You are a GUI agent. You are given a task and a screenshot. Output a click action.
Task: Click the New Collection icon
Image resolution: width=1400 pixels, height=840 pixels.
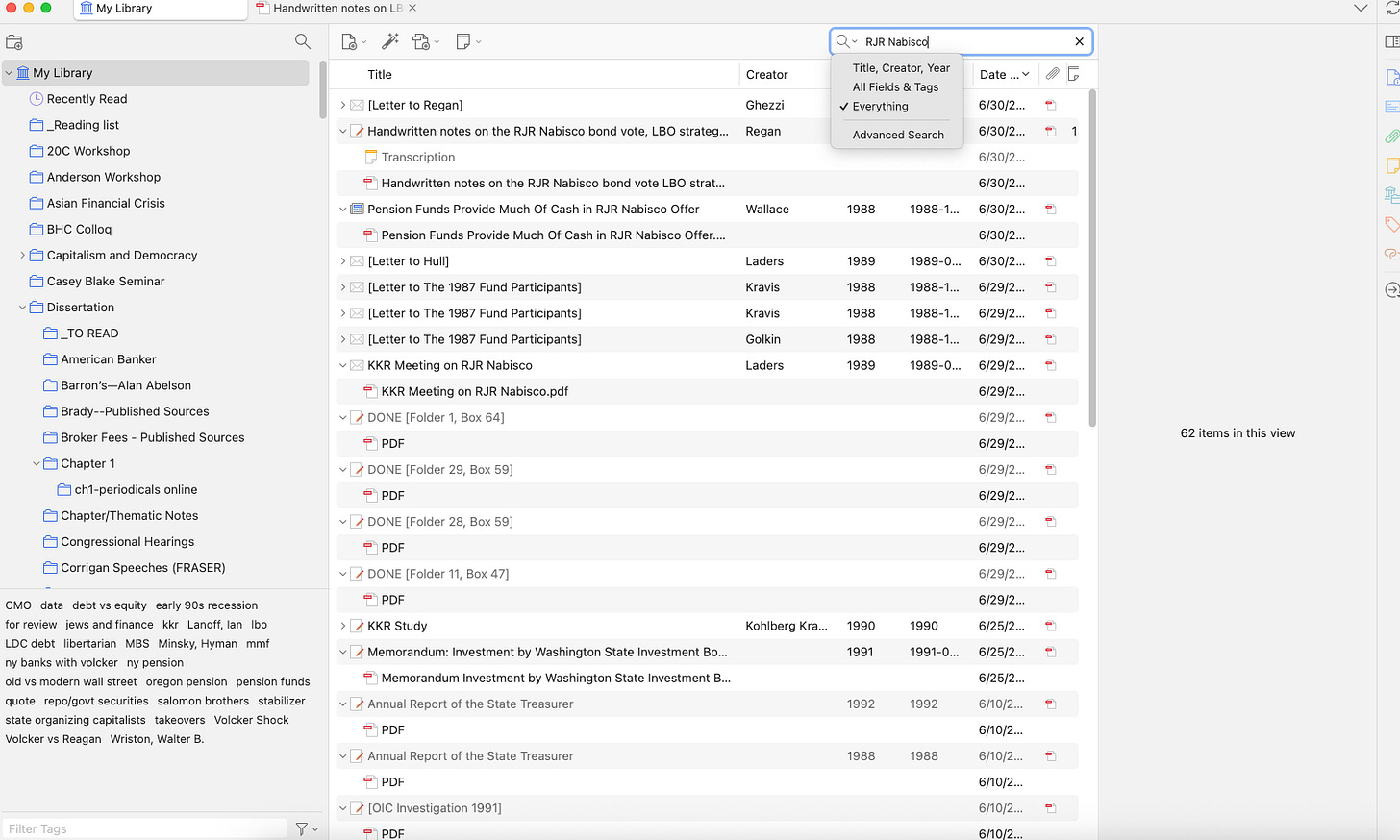coord(14,42)
